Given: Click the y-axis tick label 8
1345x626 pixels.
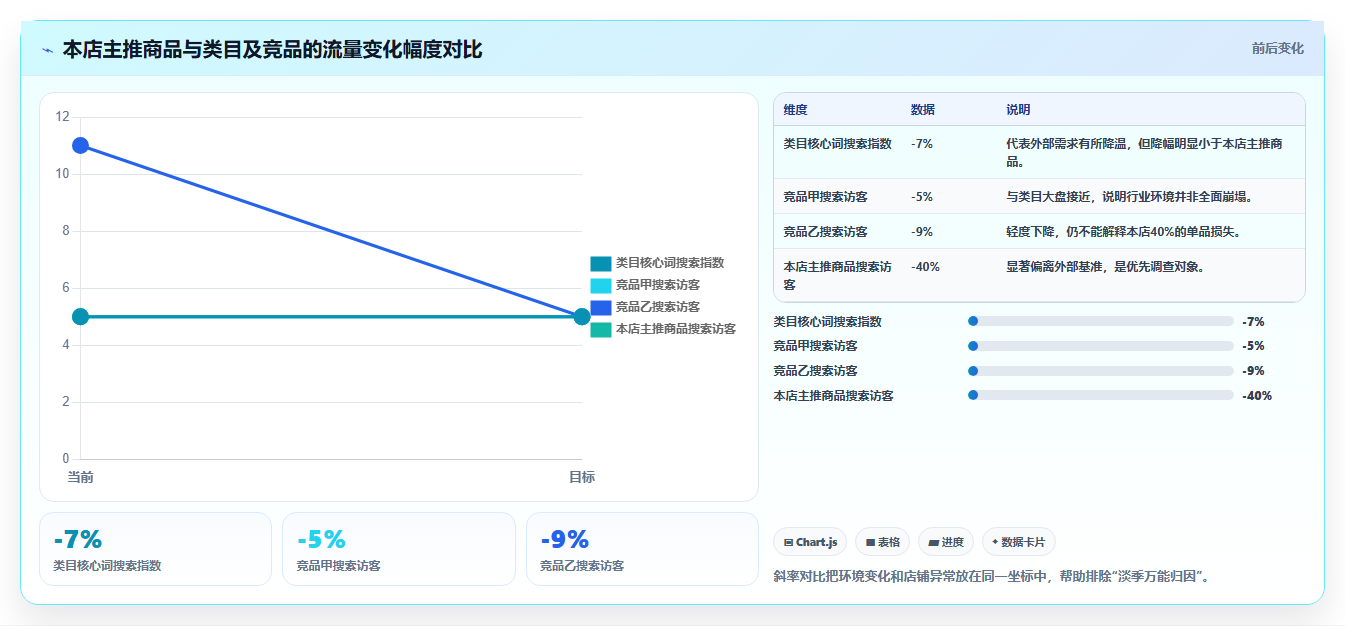Looking at the screenshot, I should pyautogui.click(x=66, y=231).
